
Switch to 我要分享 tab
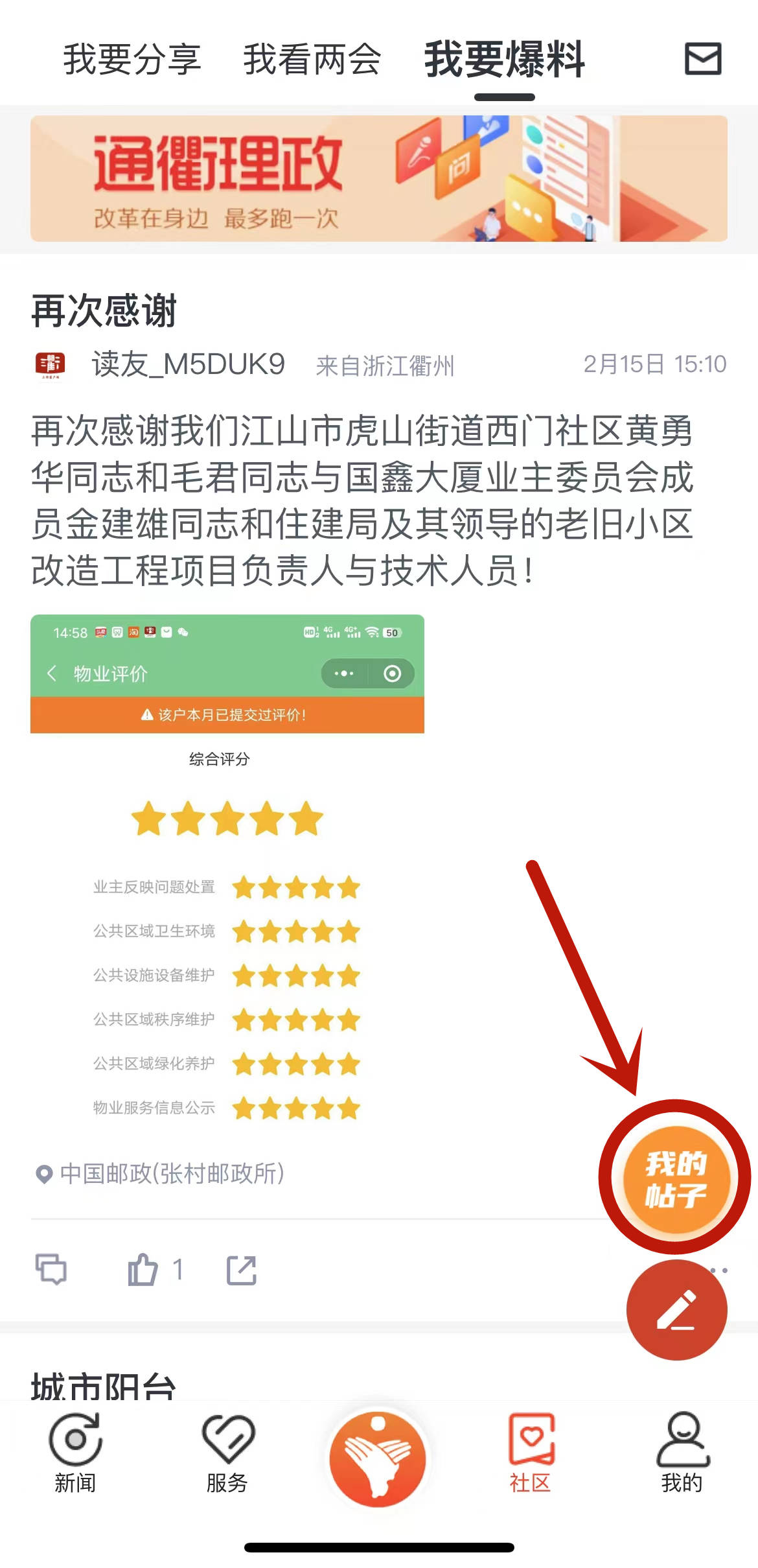tap(132, 59)
